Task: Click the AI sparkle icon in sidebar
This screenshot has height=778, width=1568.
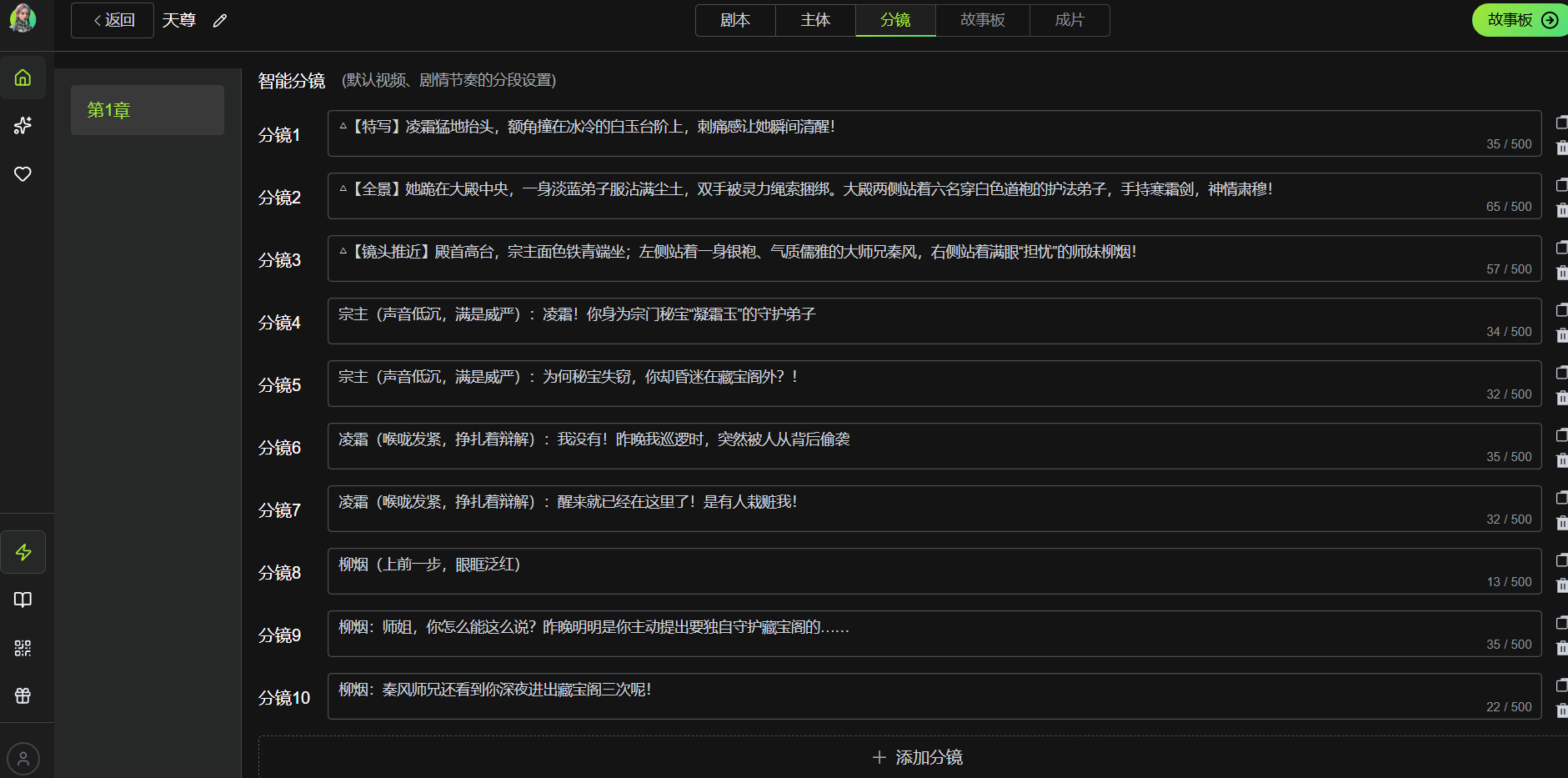Action: (x=23, y=125)
